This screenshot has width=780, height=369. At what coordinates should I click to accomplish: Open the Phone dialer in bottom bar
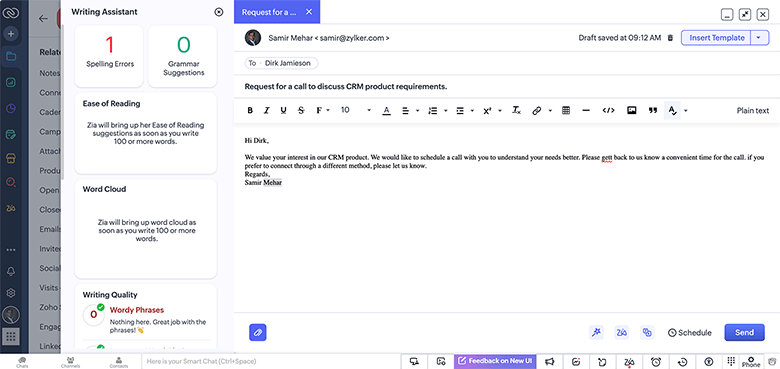click(x=751, y=362)
